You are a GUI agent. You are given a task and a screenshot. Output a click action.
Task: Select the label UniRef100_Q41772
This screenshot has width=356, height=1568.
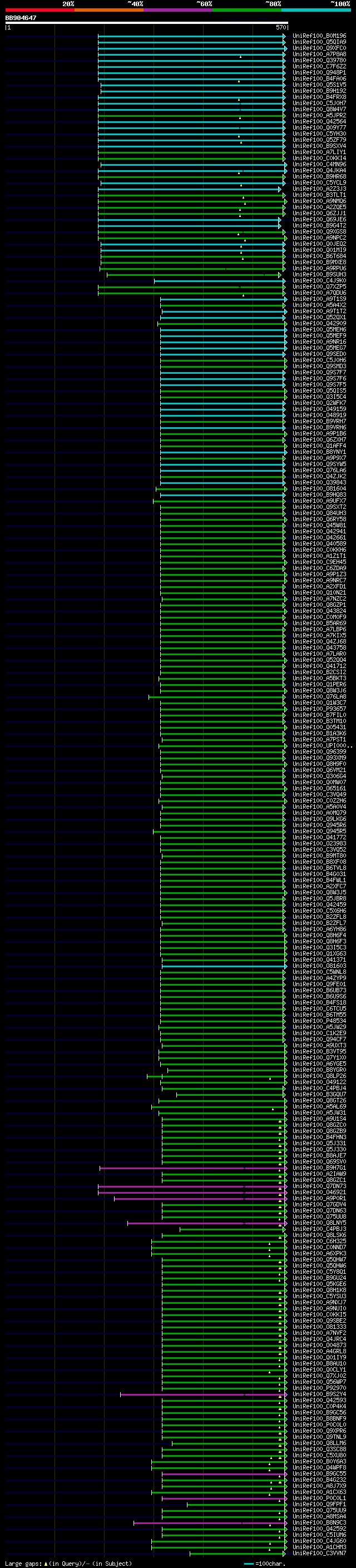click(319, 838)
